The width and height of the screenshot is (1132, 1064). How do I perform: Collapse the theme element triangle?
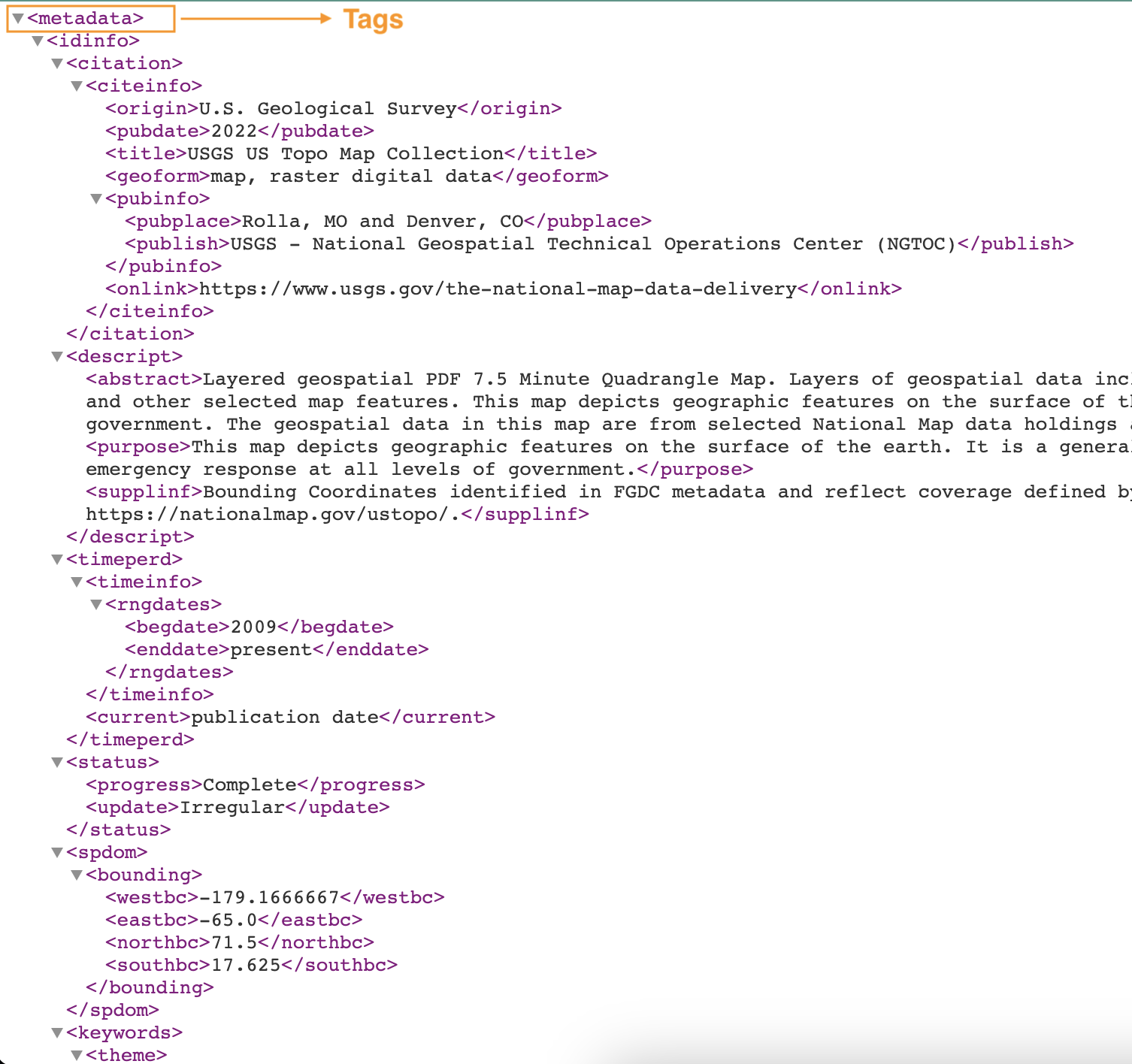pyautogui.click(x=77, y=1055)
